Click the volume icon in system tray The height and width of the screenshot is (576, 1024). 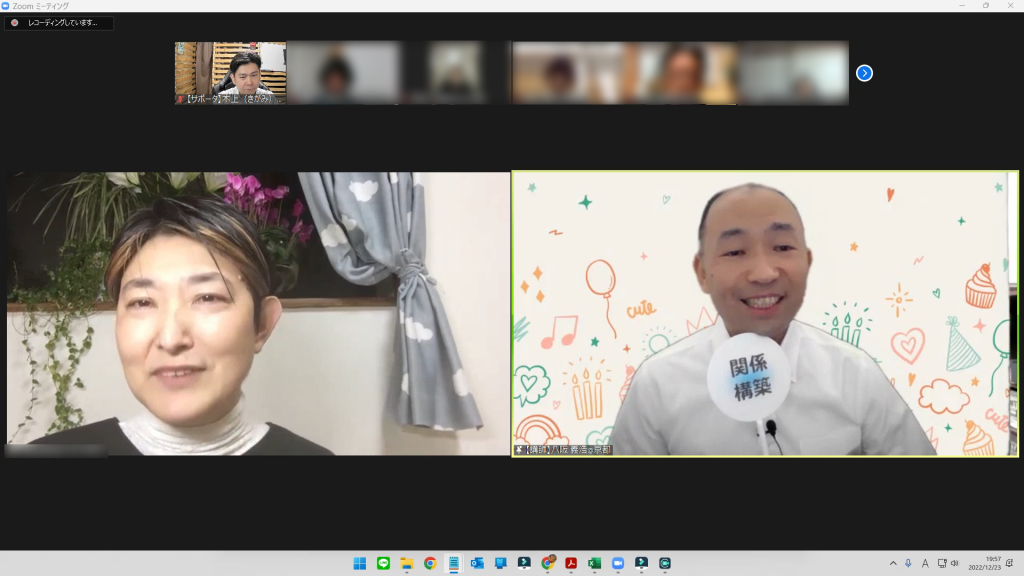pos(955,563)
